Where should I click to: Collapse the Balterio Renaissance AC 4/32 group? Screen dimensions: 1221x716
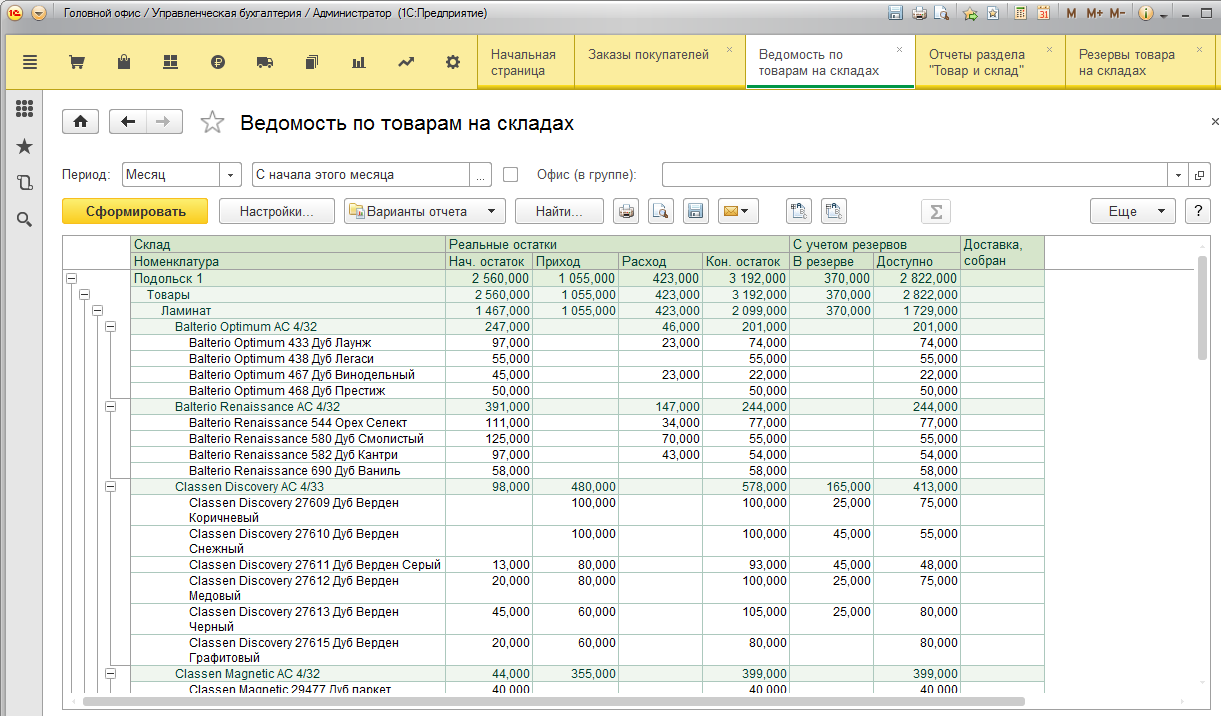point(111,407)
